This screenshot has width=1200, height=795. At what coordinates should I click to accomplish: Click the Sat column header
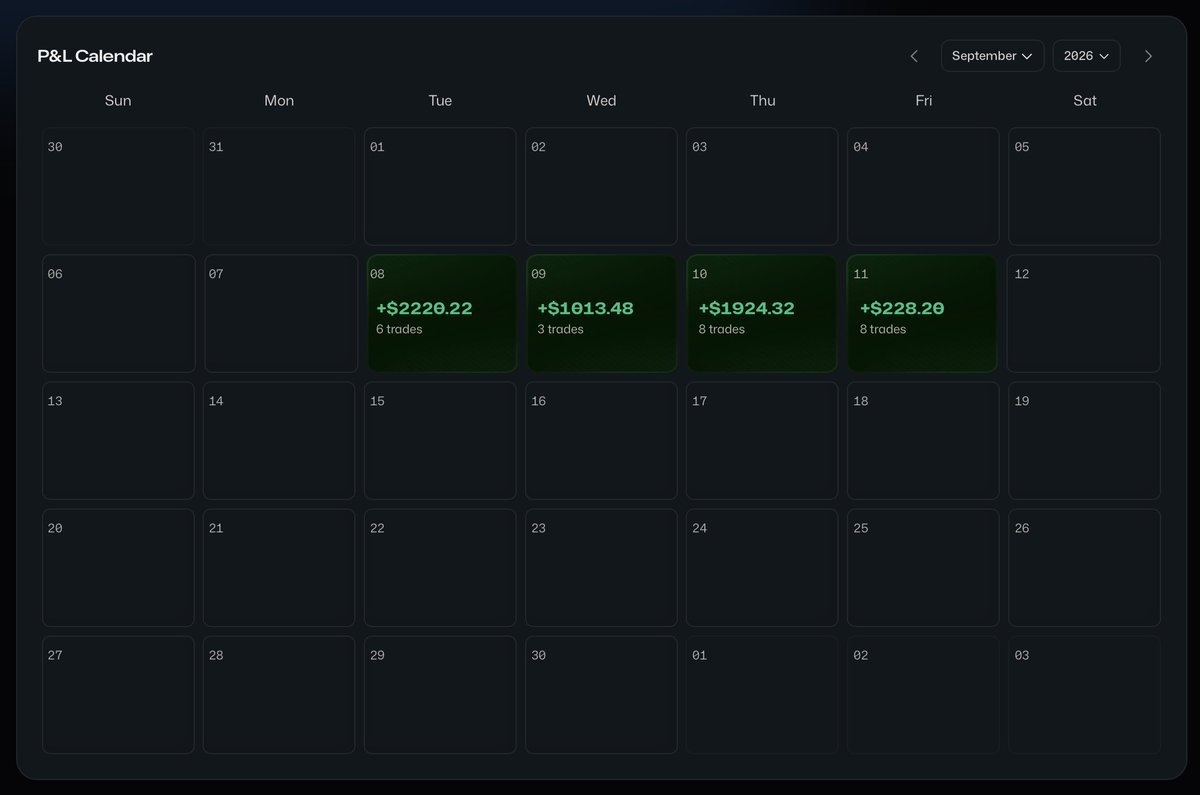tap(1084, 100)
